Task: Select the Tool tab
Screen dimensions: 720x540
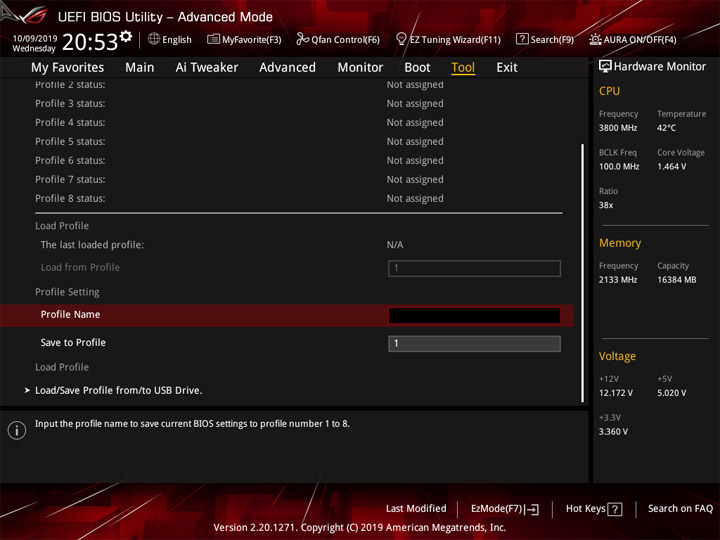Action: [463, 68]
